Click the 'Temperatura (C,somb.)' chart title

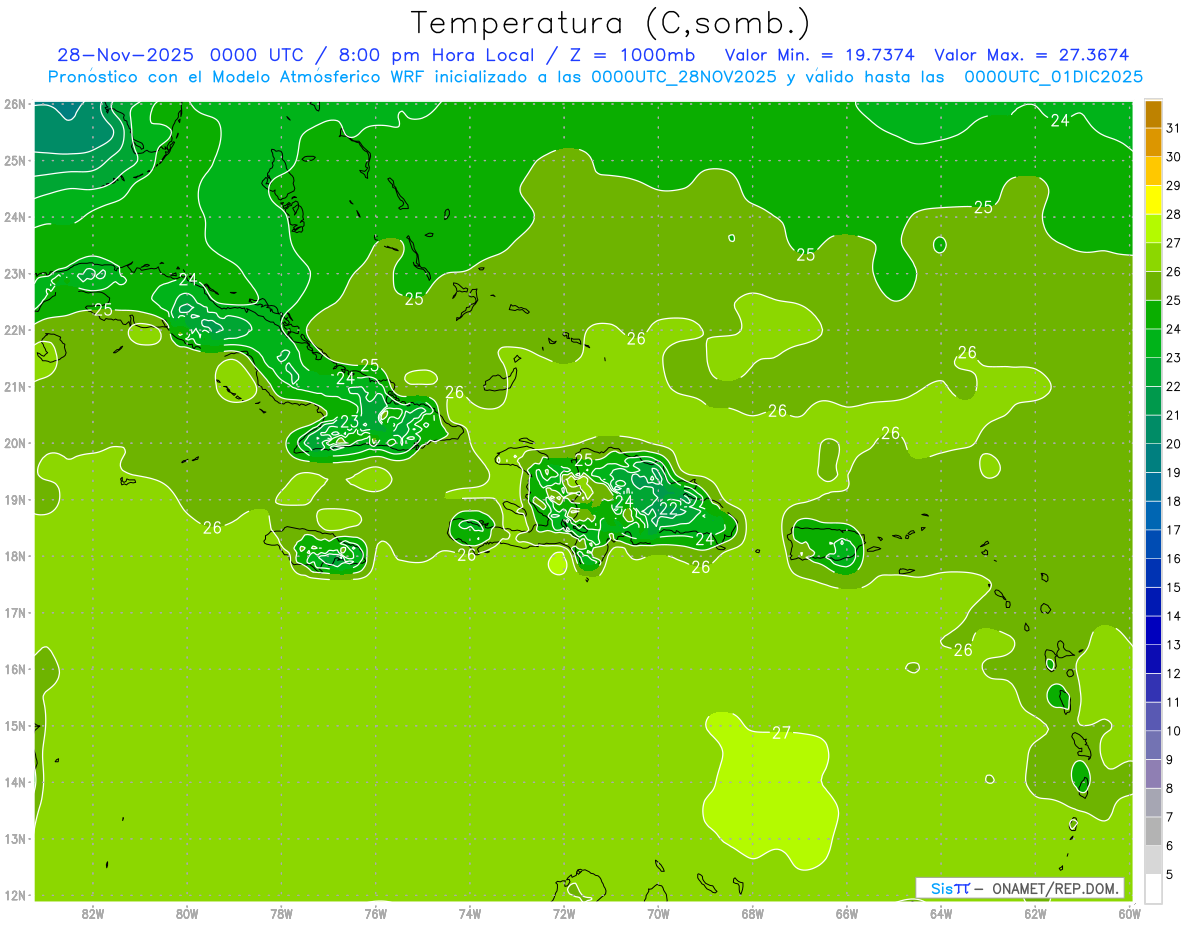(611, 22)
